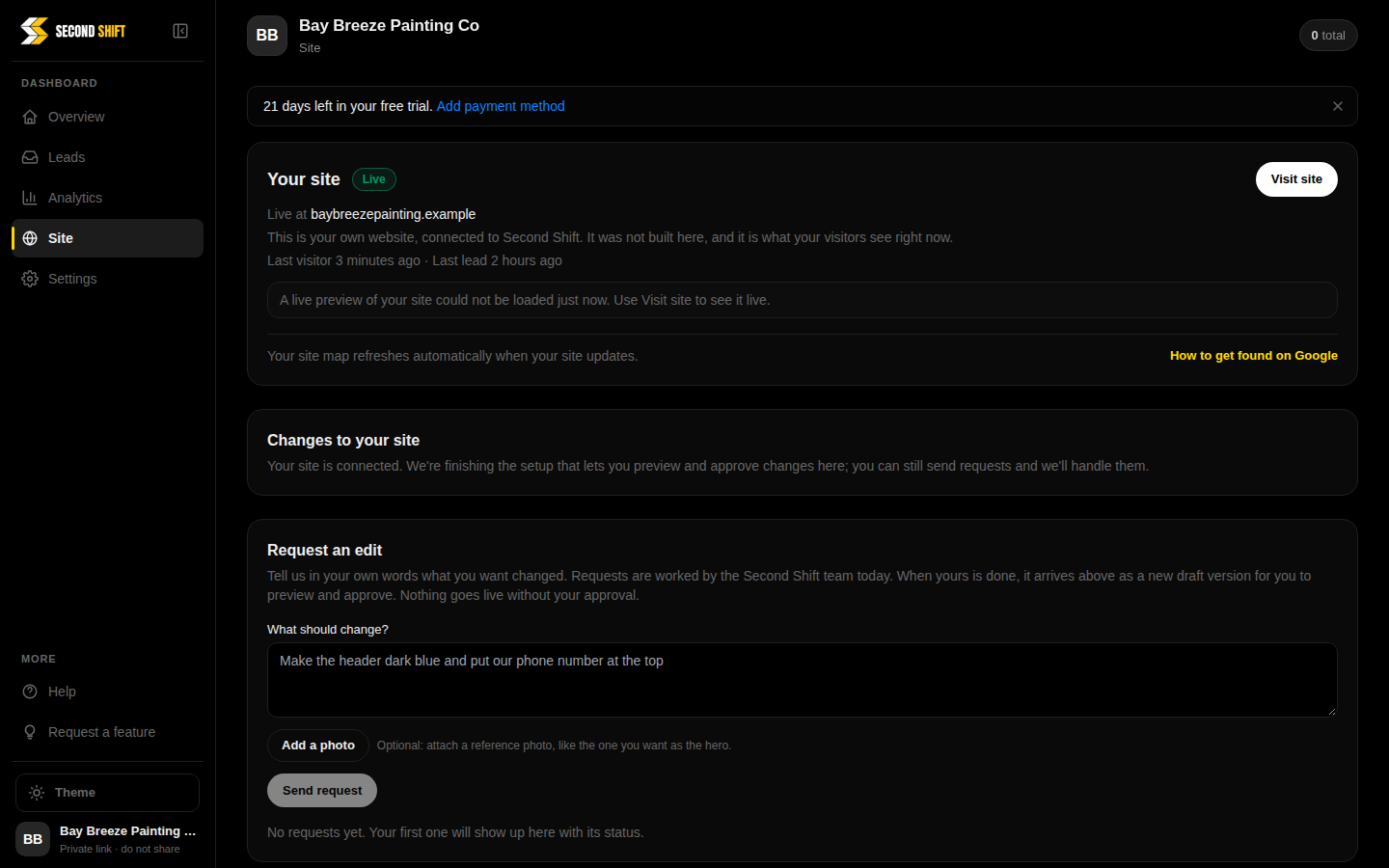Viewport: 1389px width, 868px height.
Task: Click the live preview unavailable notice
Action: tap(803, 300)
